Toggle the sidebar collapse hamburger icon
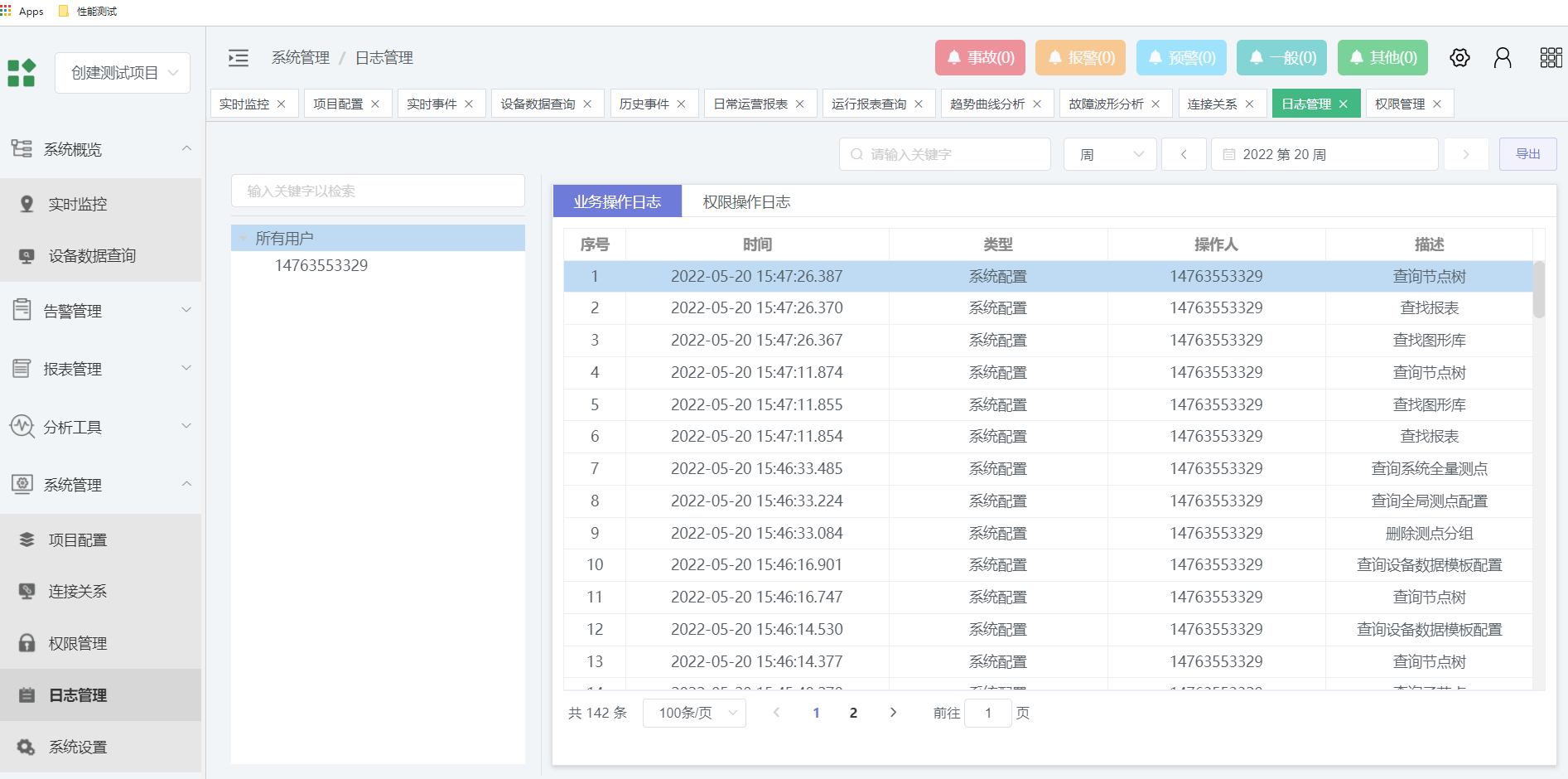1568x779 pixels. 239,57
